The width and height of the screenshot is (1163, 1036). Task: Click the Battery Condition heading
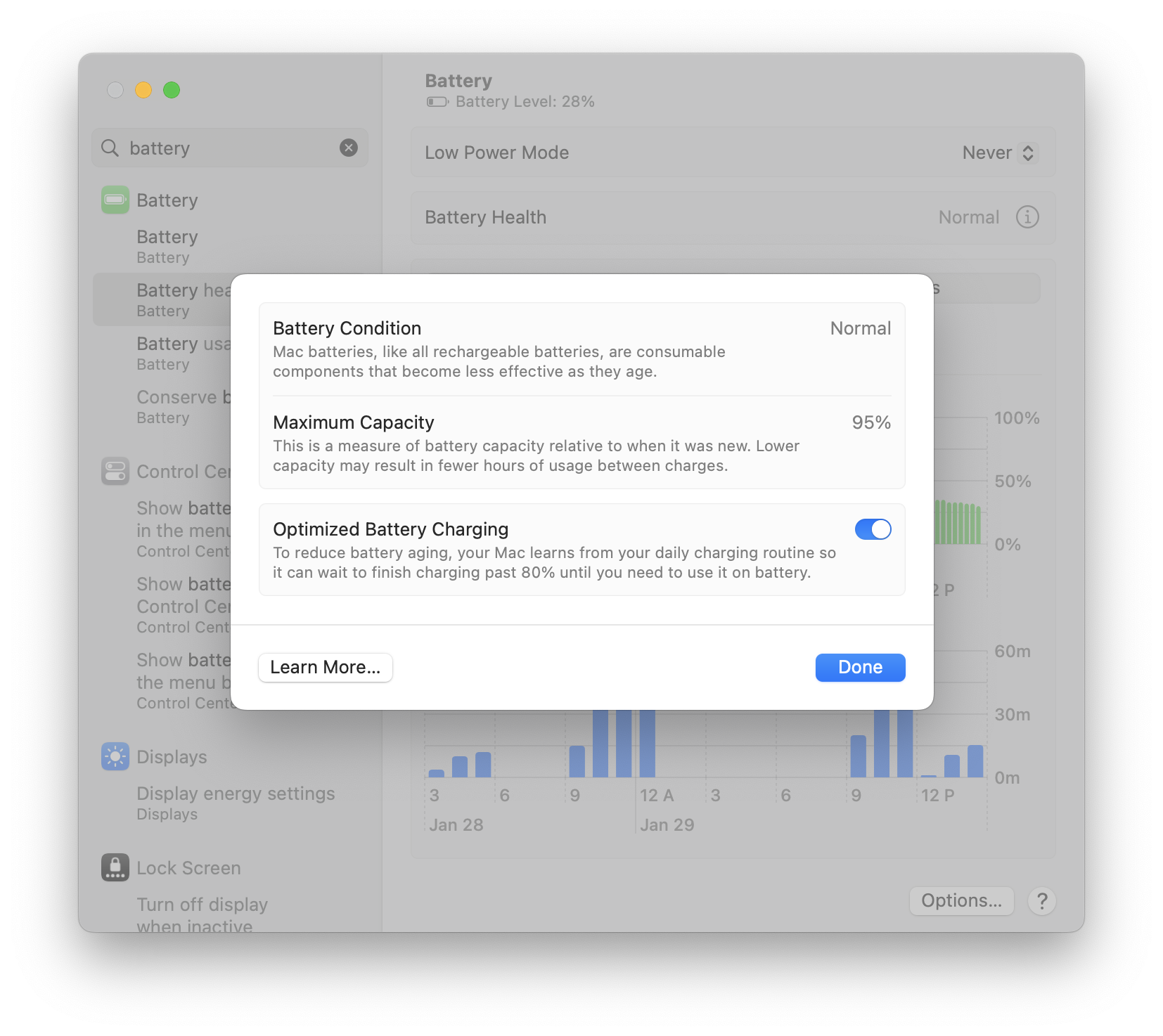[x=347, y=328]
